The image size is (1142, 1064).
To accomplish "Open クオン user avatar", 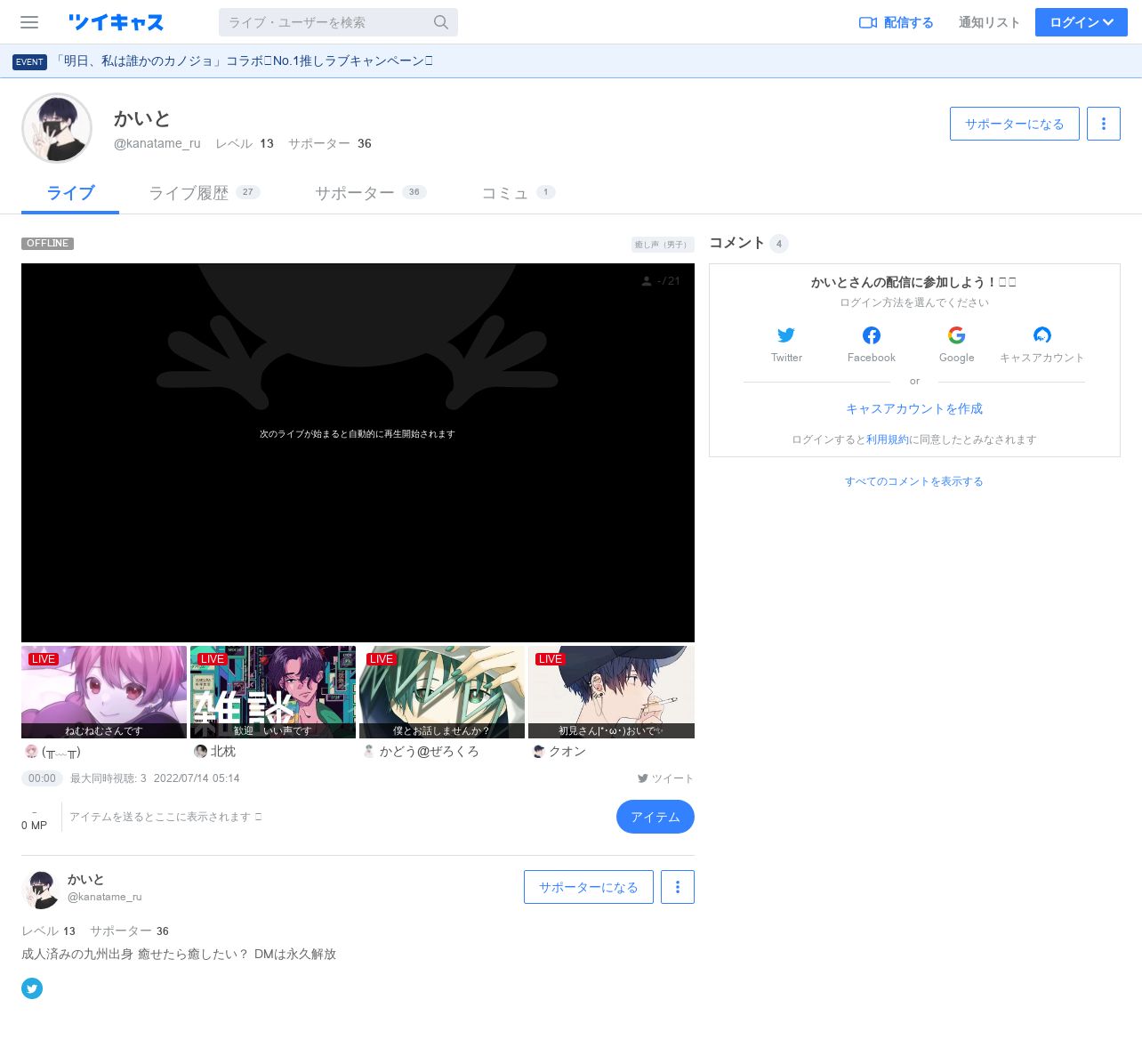I will pos(538,752).
